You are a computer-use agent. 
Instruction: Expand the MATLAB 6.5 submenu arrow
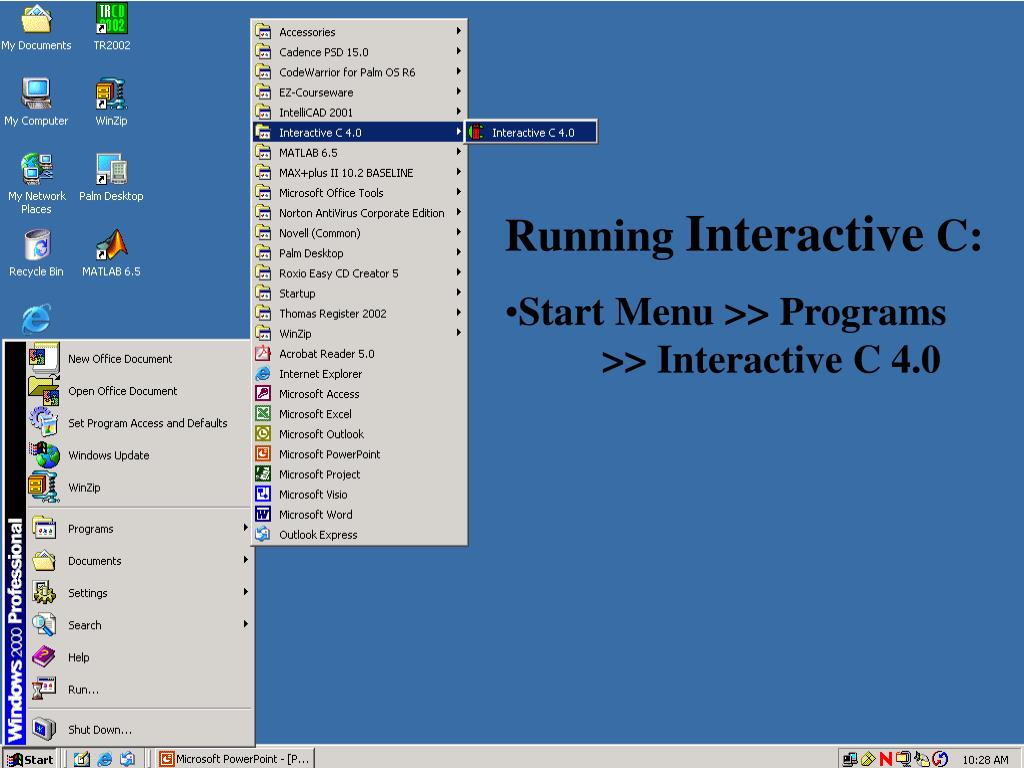pos(458,152)
